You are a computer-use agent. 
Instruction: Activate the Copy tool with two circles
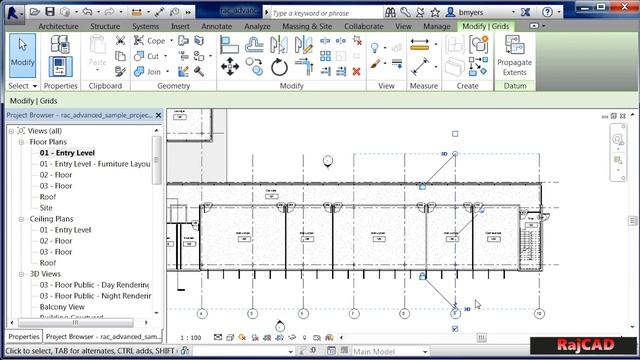coord(254,67)
